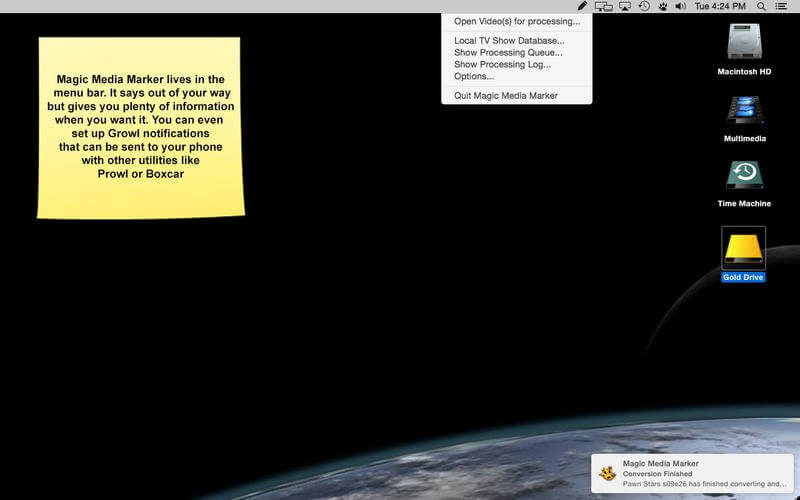This screenshot has width=800, height=500.
Task: Choose Quit Magic Media Marker
Action: tap(517, 95)
